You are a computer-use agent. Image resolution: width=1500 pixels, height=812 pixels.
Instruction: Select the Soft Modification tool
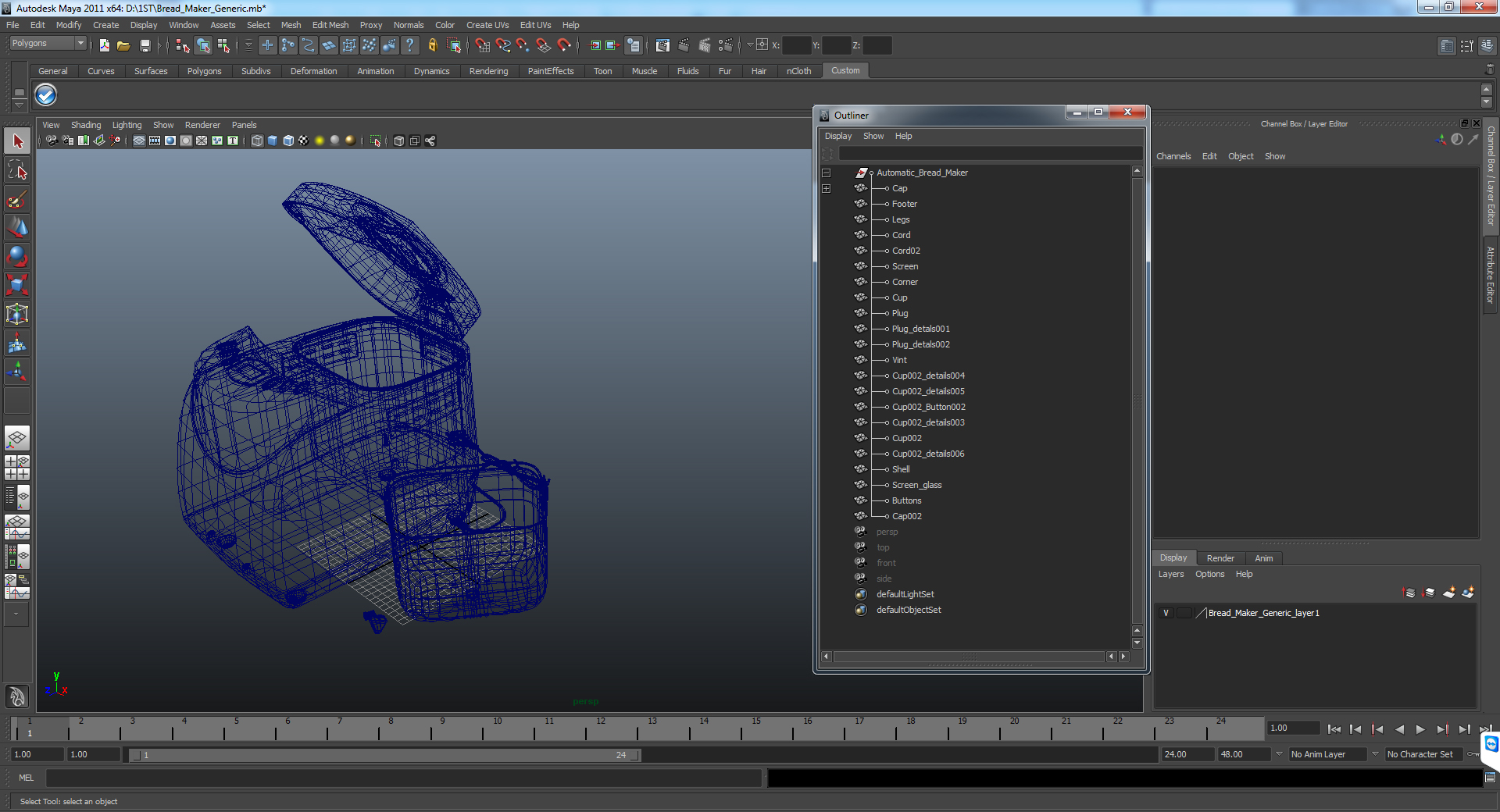point(17,343)
